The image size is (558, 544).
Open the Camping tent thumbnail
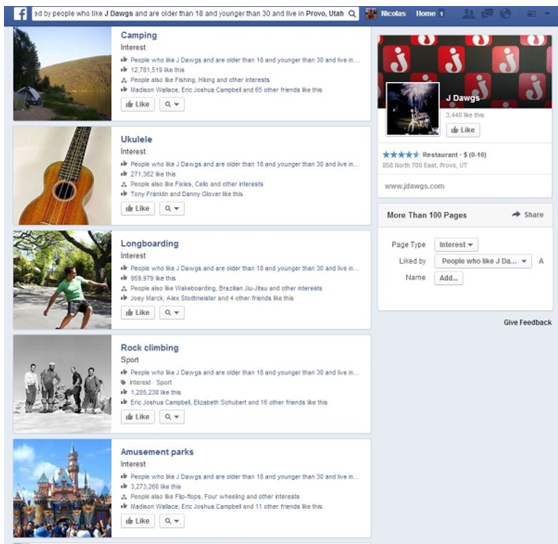click(62, 74)
